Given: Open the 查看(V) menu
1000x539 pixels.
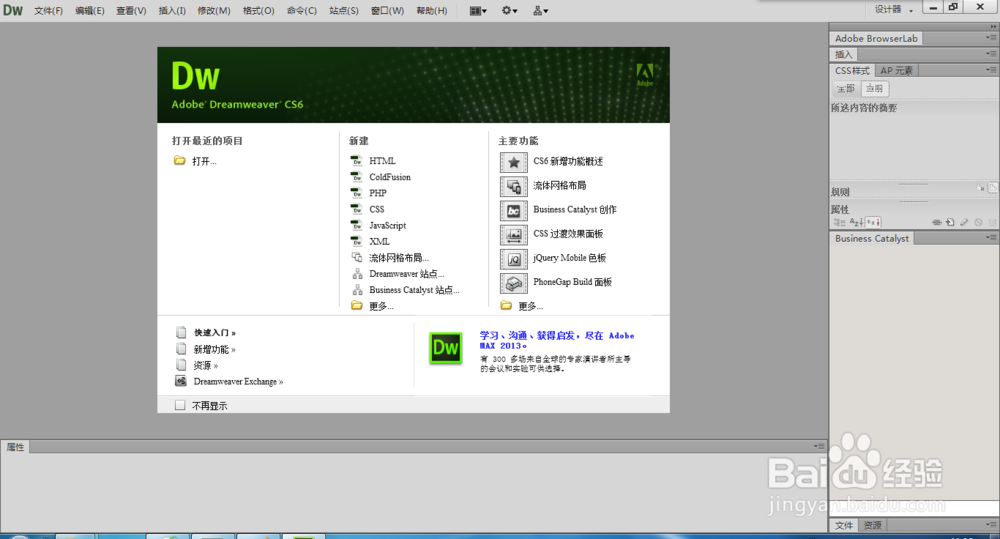Looking at the screenshot, I should (x=131, y=11).
